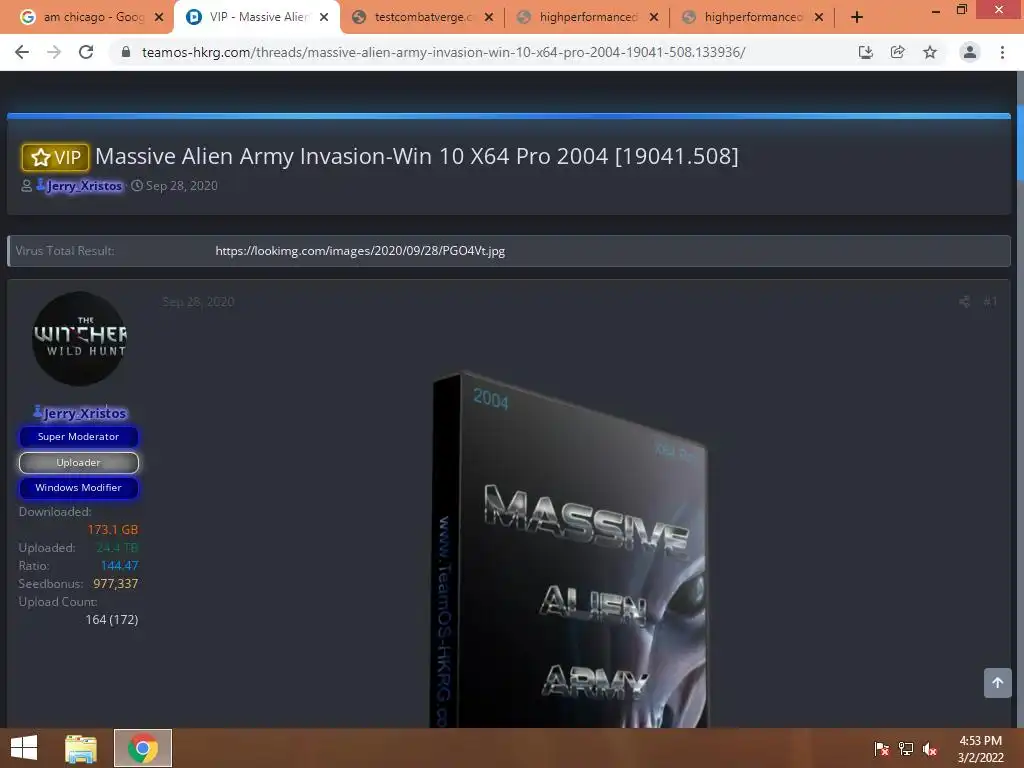Open the lookimg.com Virus Total result link
Viewport: 1024px width, 768px height.
click(x=360, y=251)
